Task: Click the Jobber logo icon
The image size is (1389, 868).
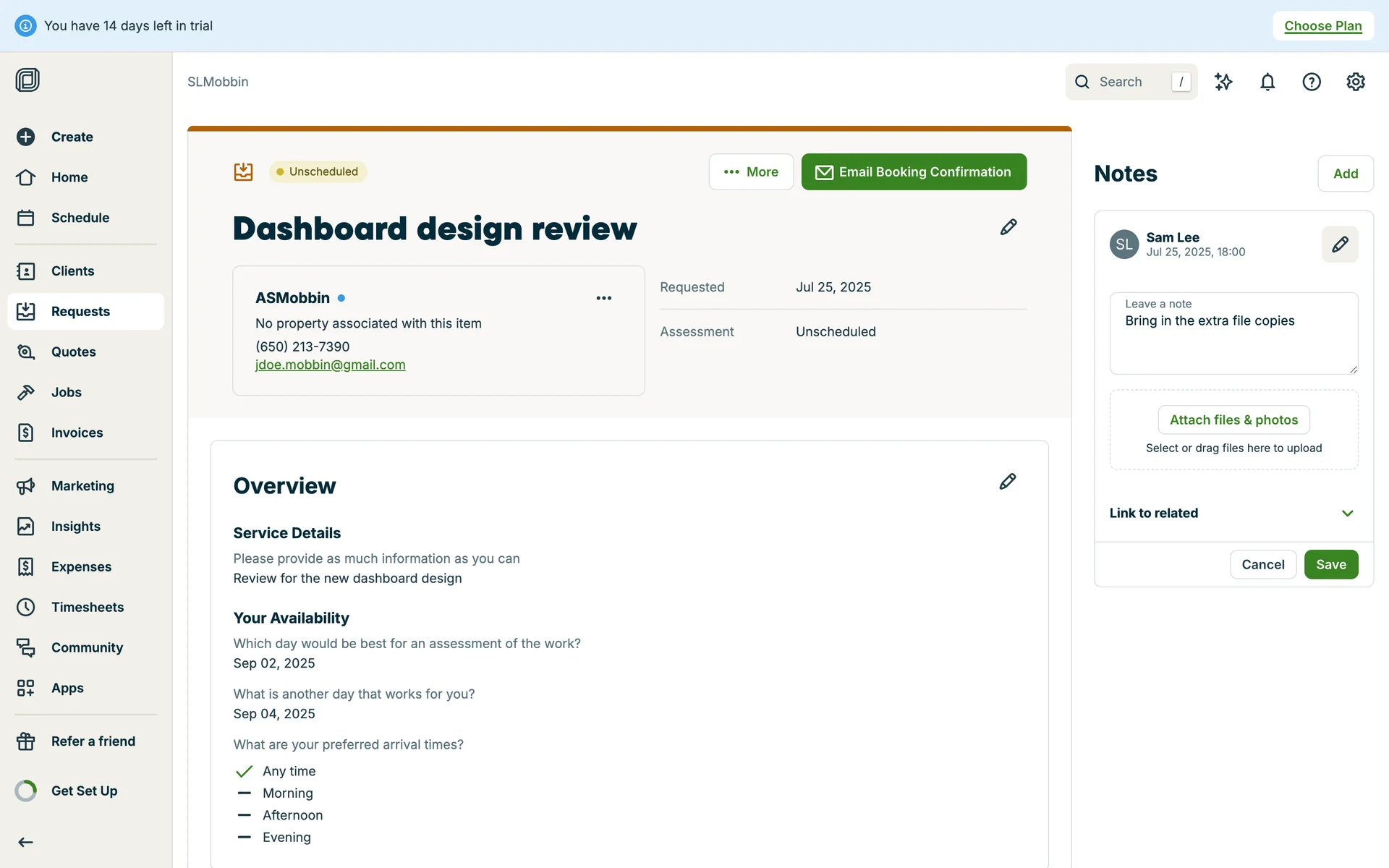Action: pos(27,80)
